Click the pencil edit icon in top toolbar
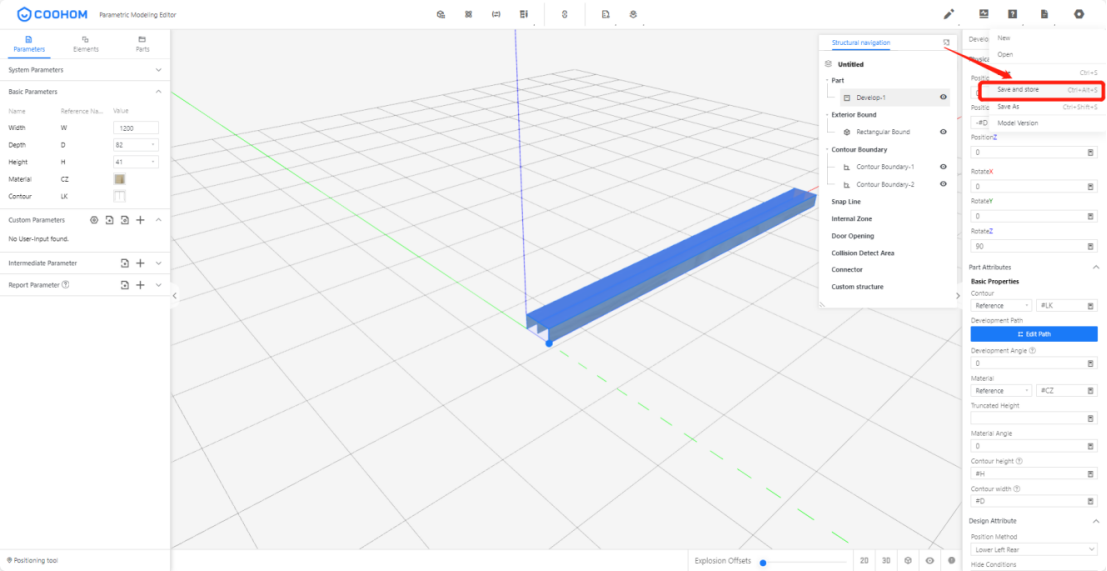 [949, 14]
